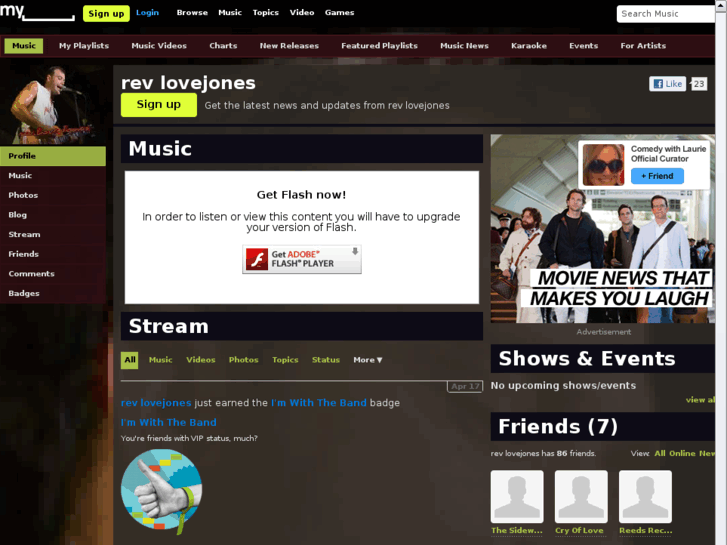
Task: Select the All stream filter
Action: [x=129, y=360]
